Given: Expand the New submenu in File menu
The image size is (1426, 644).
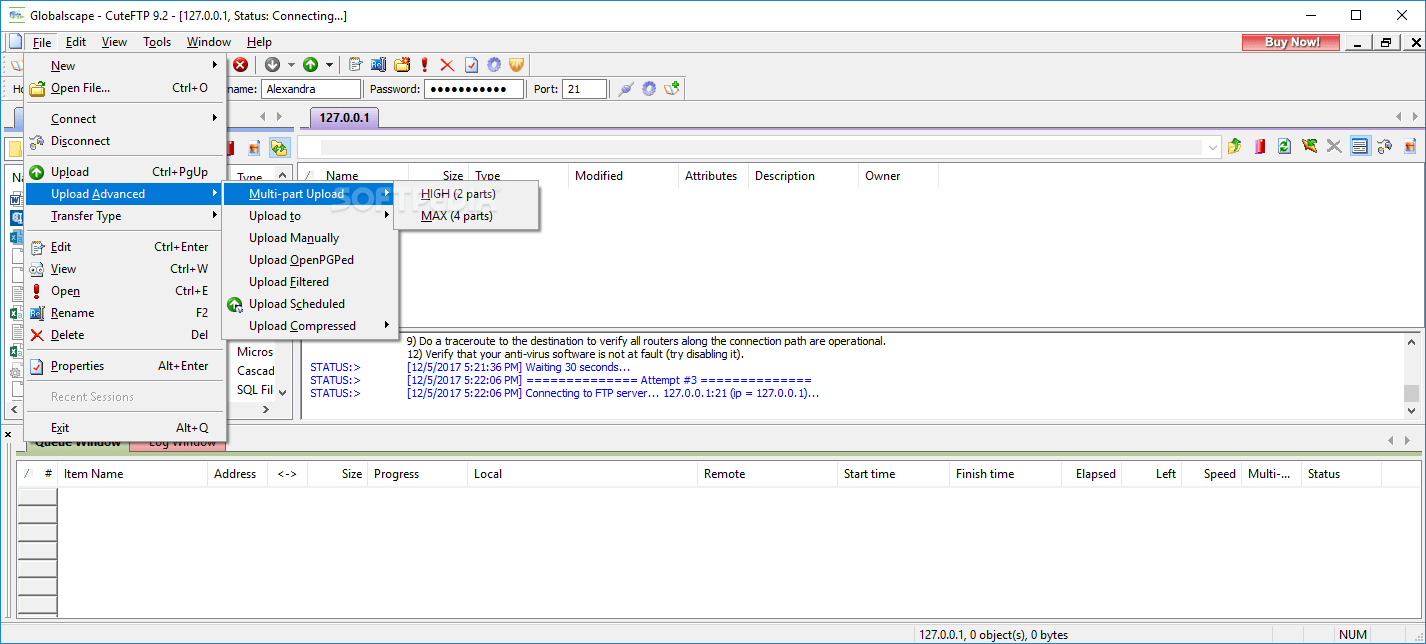Looking at the screenshot, I should point(125,66).
